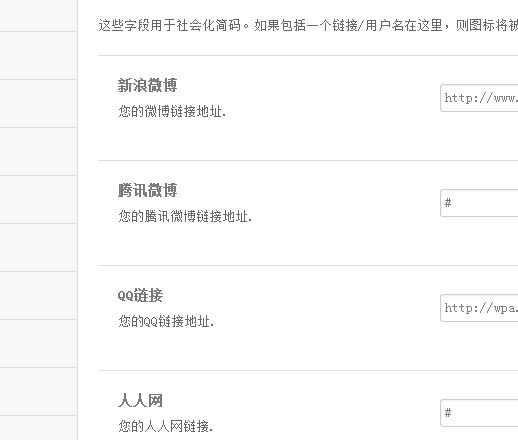Click divider between QQ链接 and 人人网 sections
Image resolution: width=518 pixels, height=440 pixels.
pos(308,370)
